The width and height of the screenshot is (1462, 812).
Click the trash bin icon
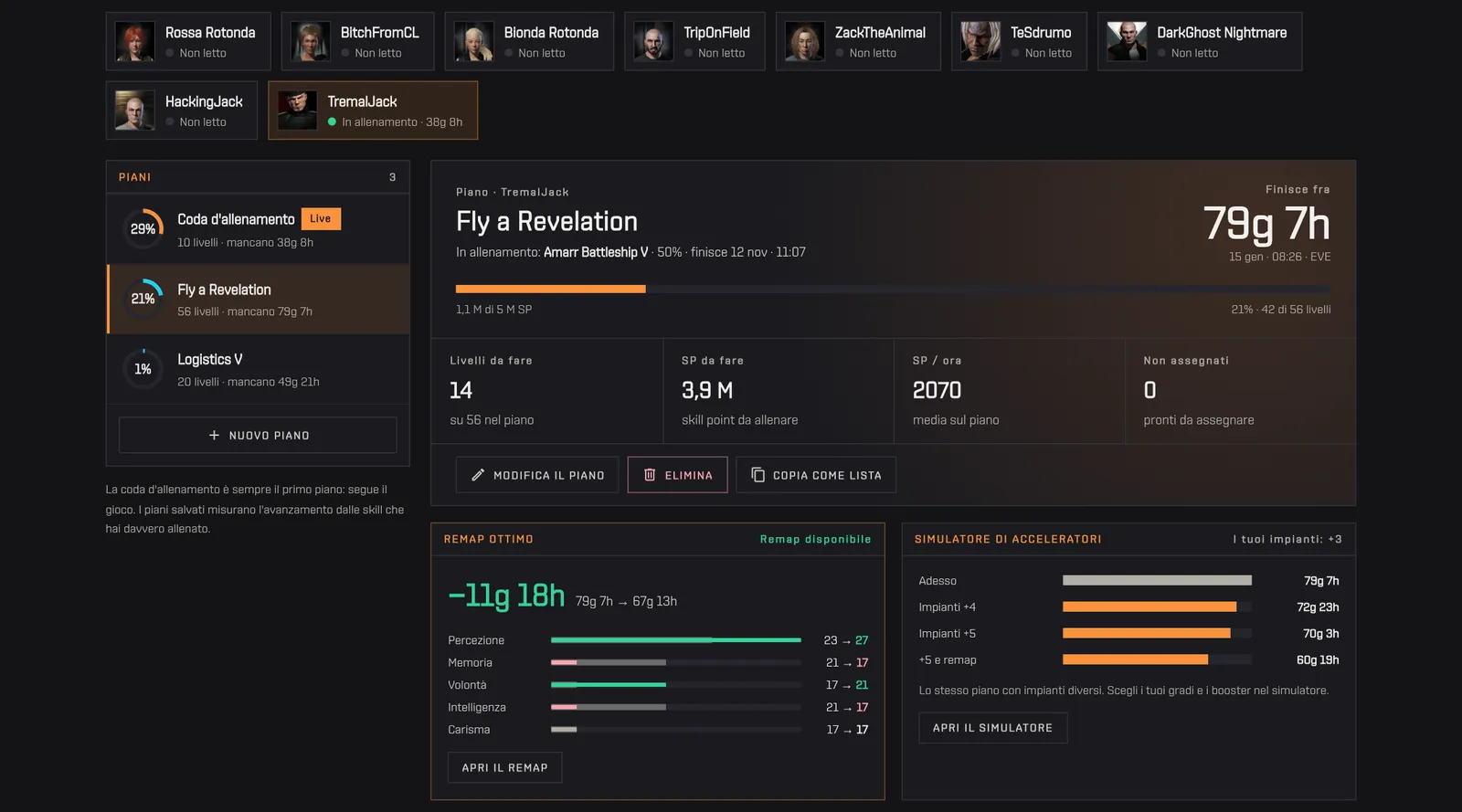pos(650,475)
